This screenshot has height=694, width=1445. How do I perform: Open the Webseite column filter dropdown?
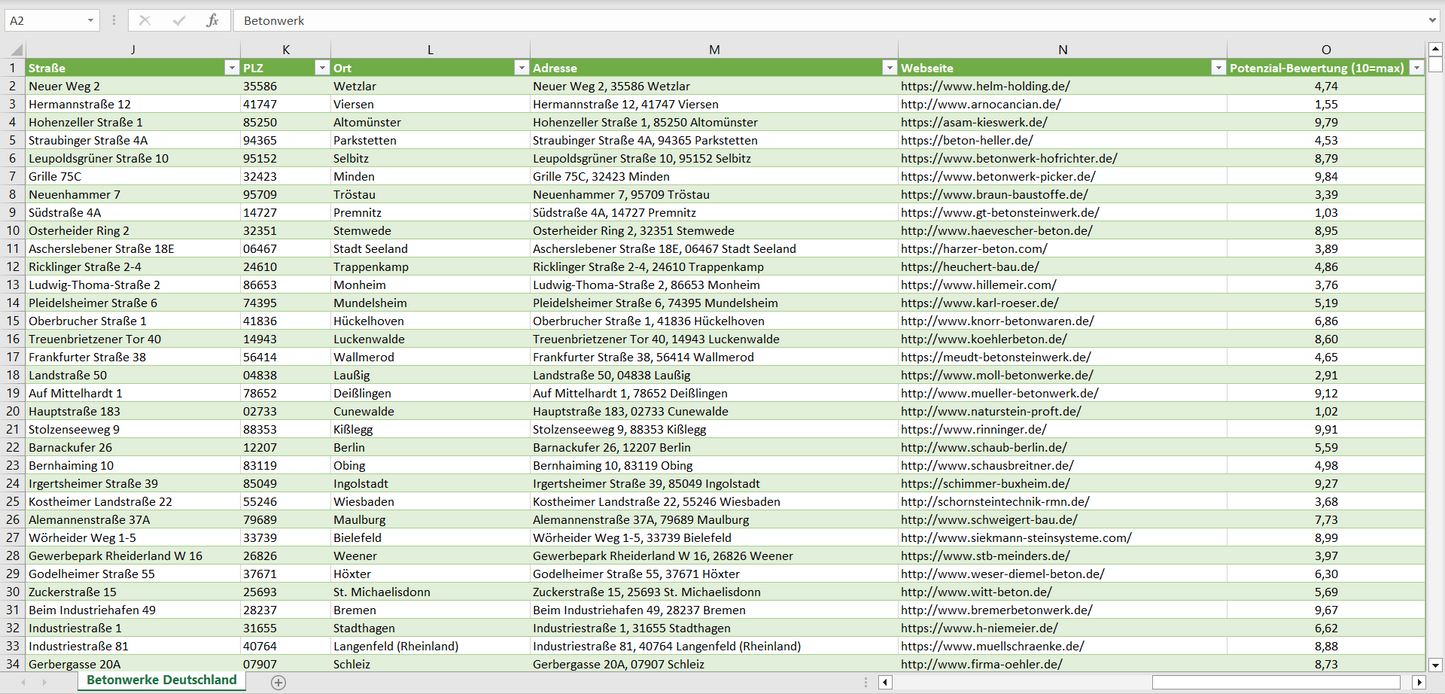[1217, 68]
